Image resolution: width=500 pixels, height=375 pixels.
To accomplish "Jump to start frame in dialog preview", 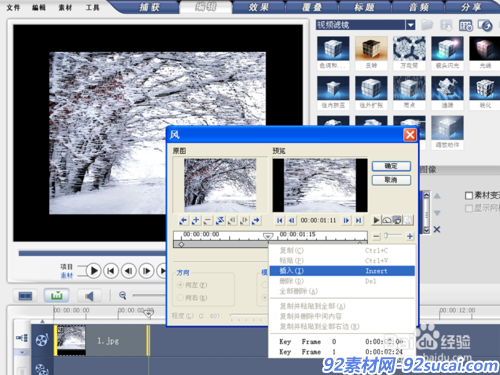I will point(279,220).
